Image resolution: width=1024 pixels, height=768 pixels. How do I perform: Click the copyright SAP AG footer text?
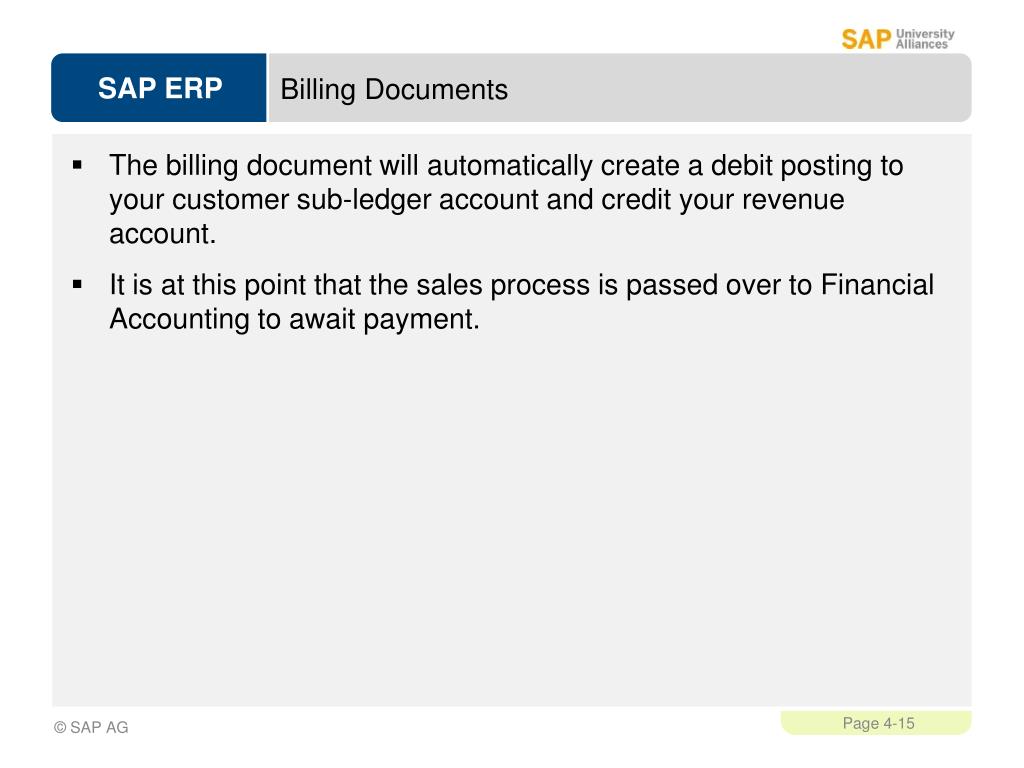91,727
